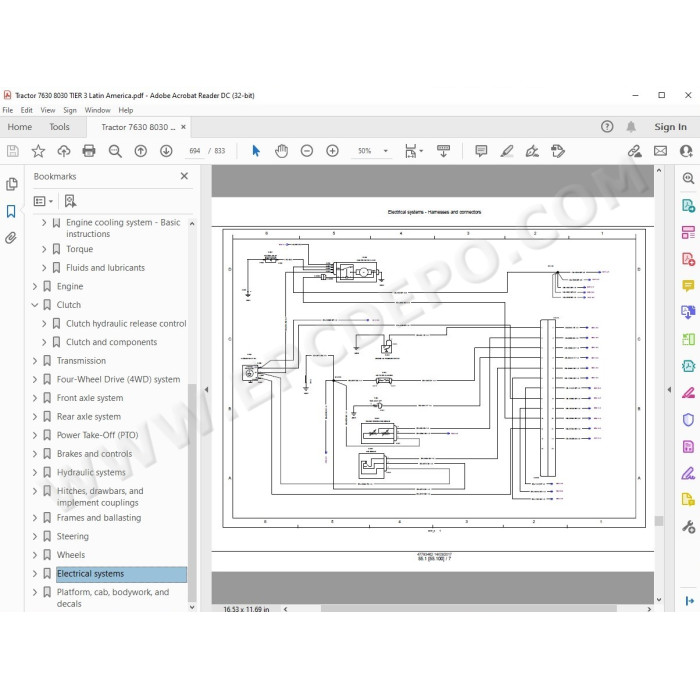Switch to the Tools tab

coord(59,127)
